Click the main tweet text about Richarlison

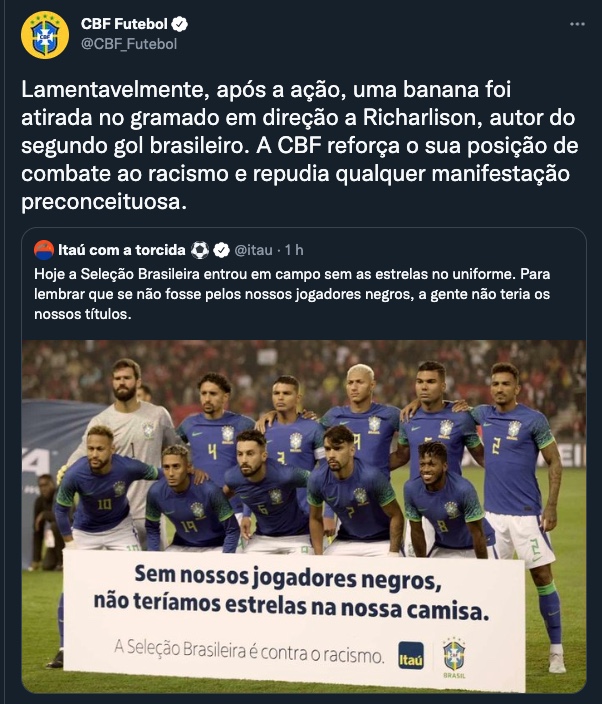299,145
